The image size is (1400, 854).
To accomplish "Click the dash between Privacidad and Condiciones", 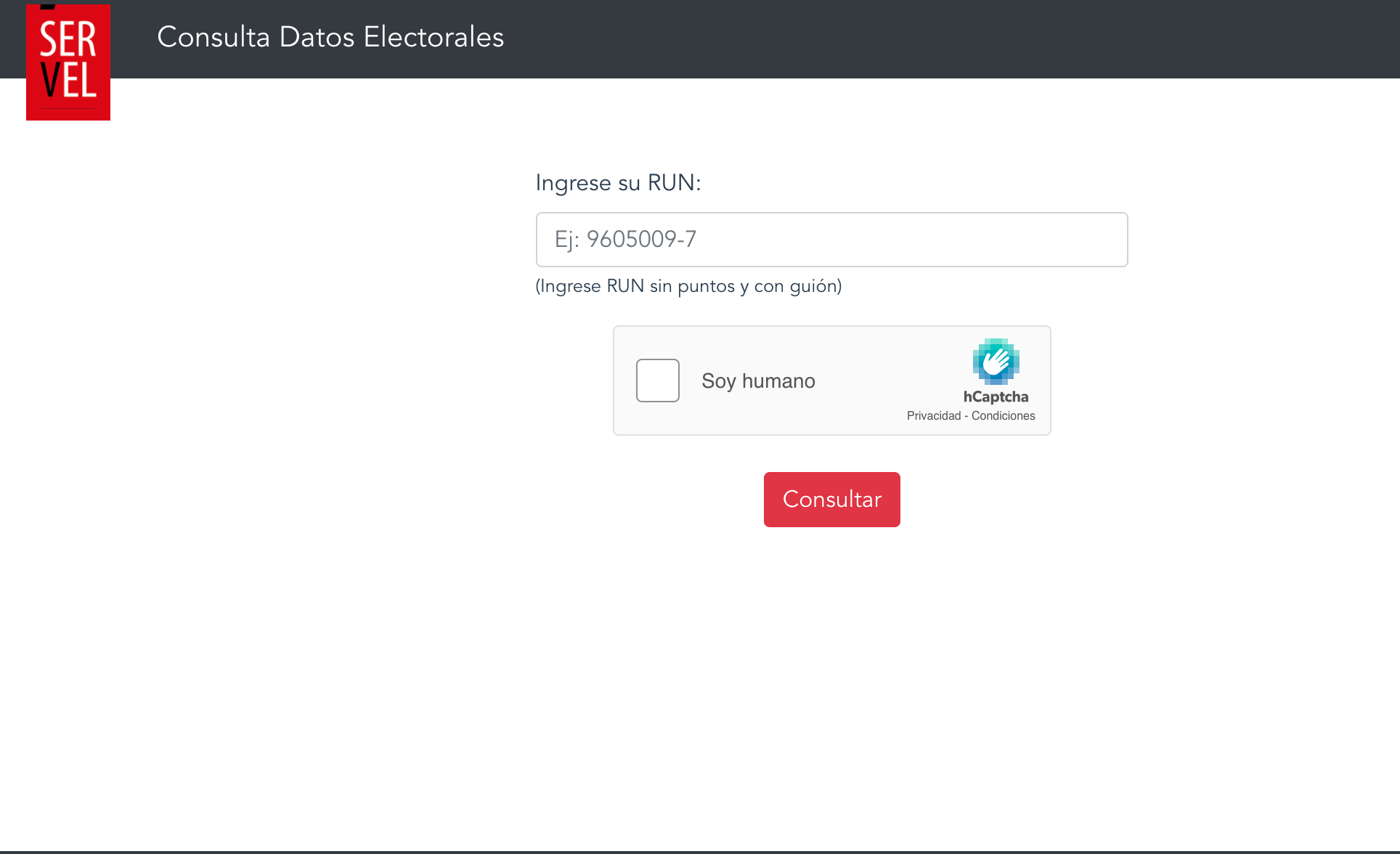I will 966,416.
